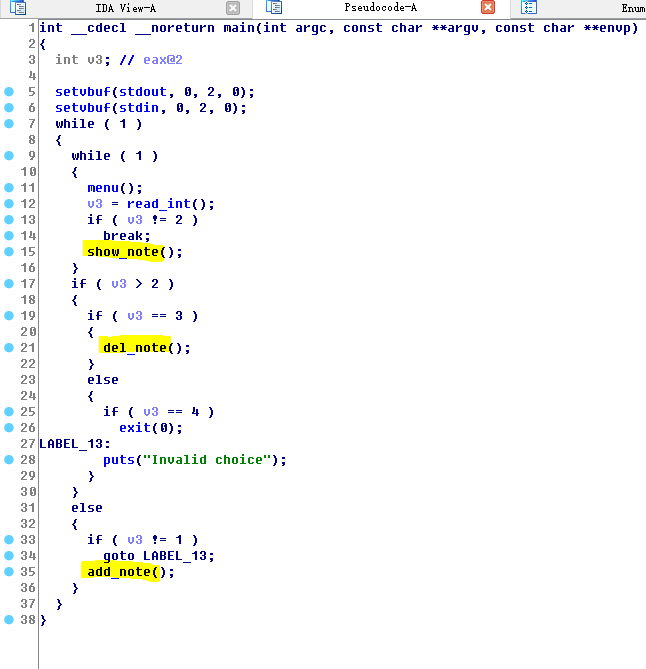This screenshot has width=646, height=669.
Task: Toggle breakpoint dot on line 5
Action: click(x=9, y=92)
